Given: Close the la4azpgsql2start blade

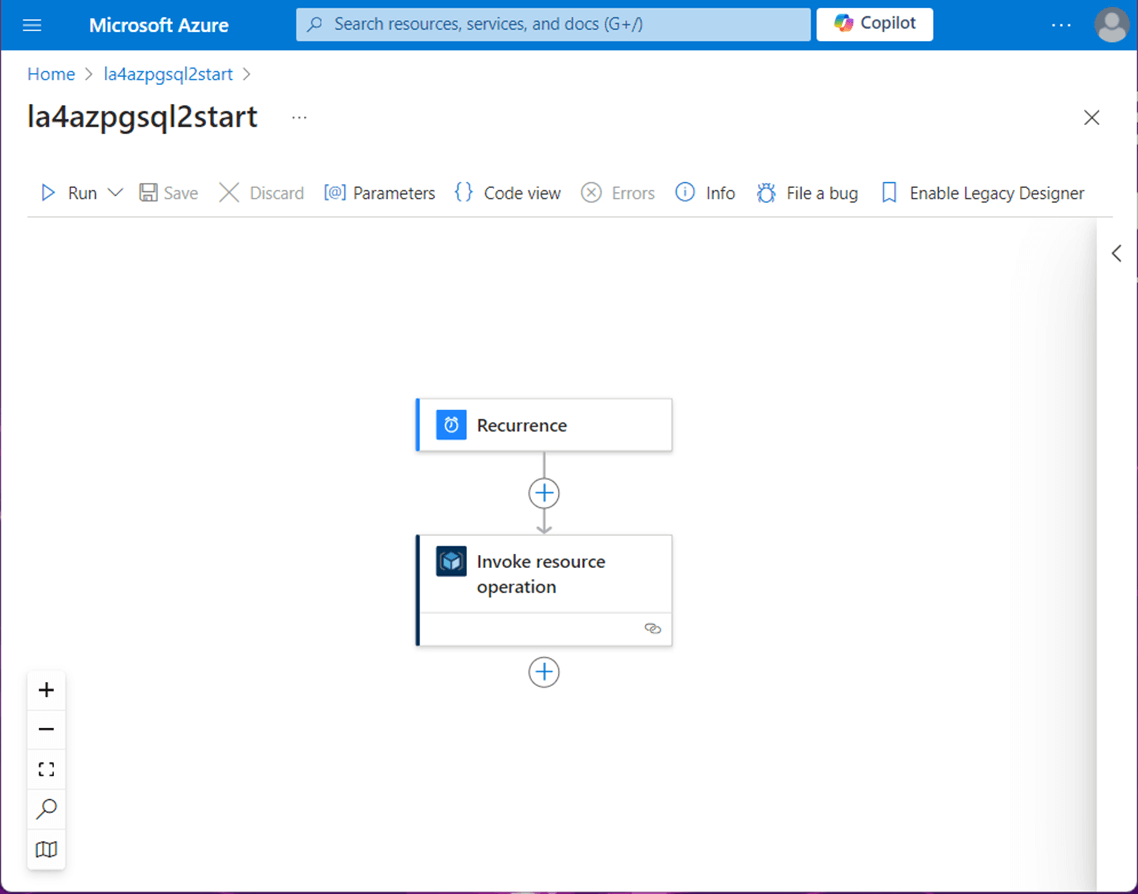Looking at the screenshot, I should (1091, 118).
